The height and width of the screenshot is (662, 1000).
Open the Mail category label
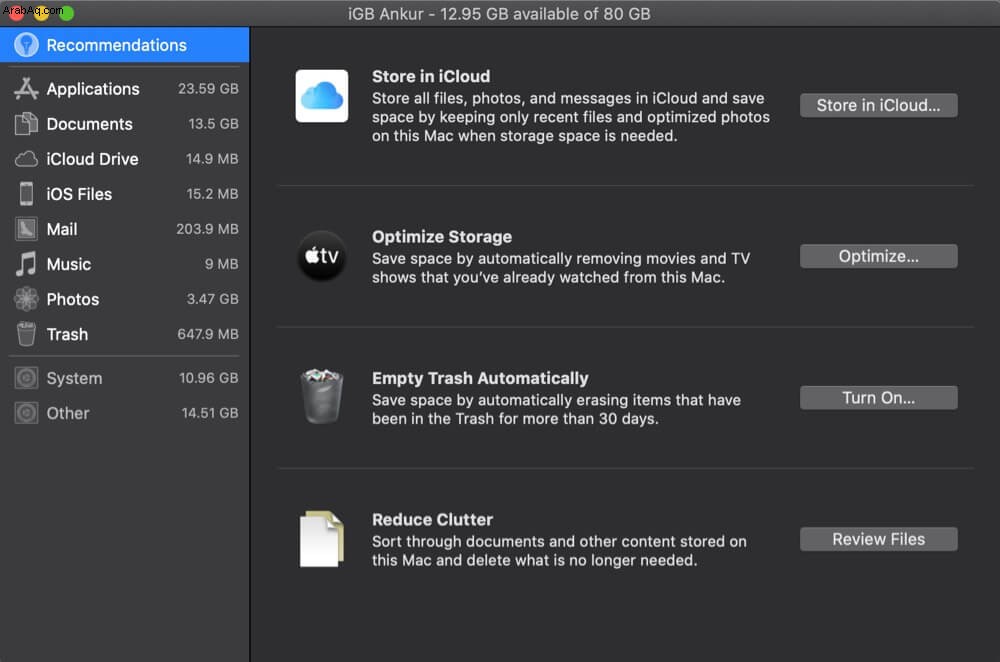coord(62,229)
